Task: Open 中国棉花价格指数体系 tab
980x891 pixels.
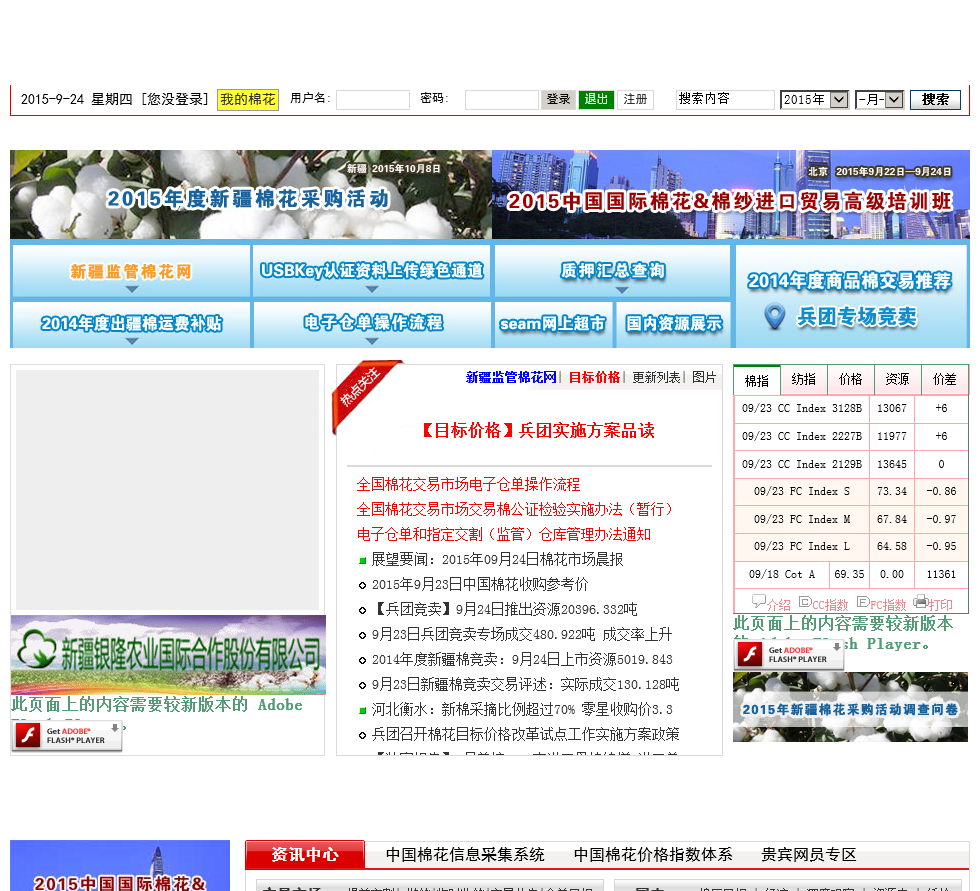Action: pos(653,854)
